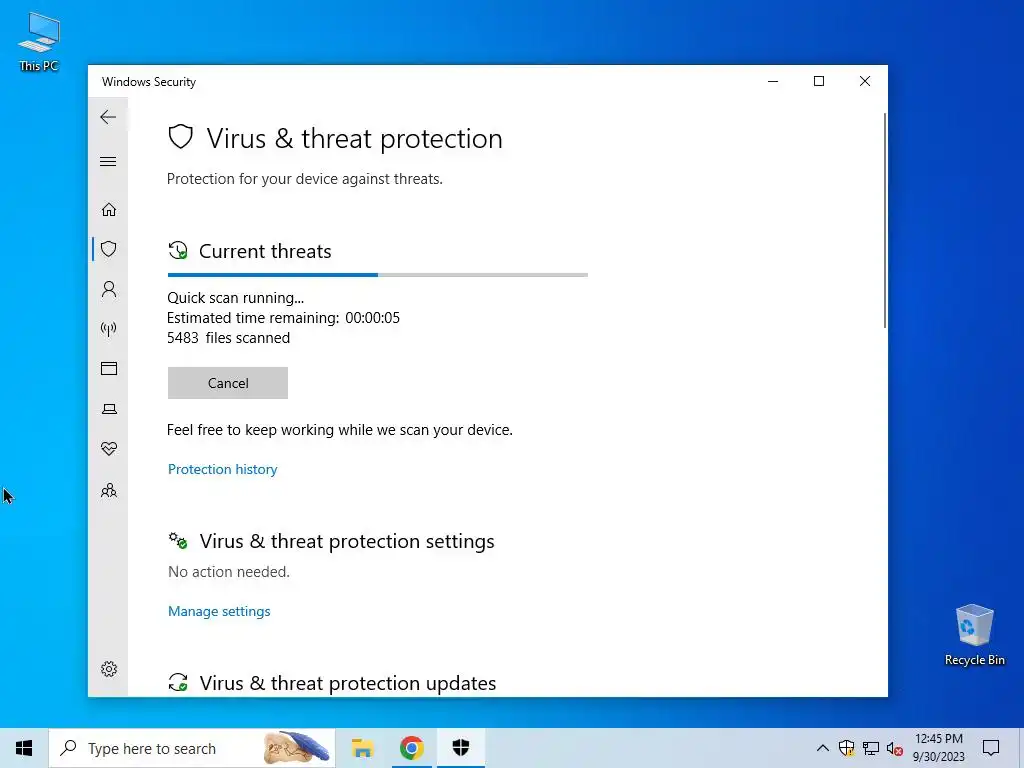Open Device performance & health heart icon
Image resolution: width=1024 pixels, height=768 pixels.
click(108, 449)
